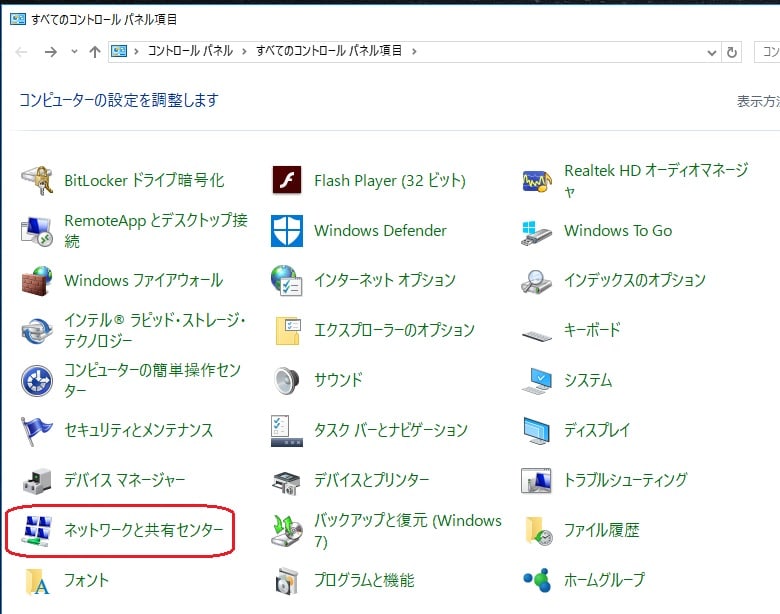Click コントロール パネル in the address breadcrumb
The image size is (780, 614).
pyautogui.click(x=190, y=51)
